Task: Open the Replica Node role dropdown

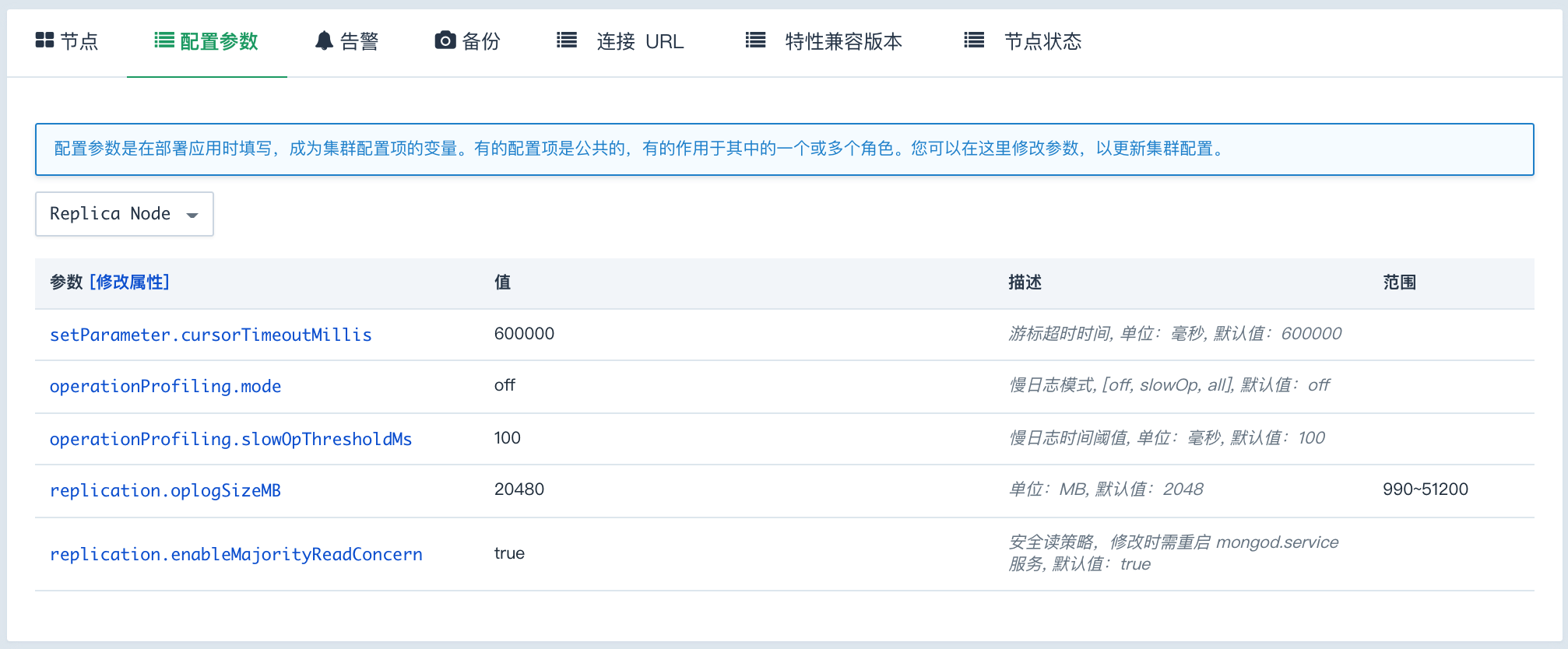Action: coord(125,214)
